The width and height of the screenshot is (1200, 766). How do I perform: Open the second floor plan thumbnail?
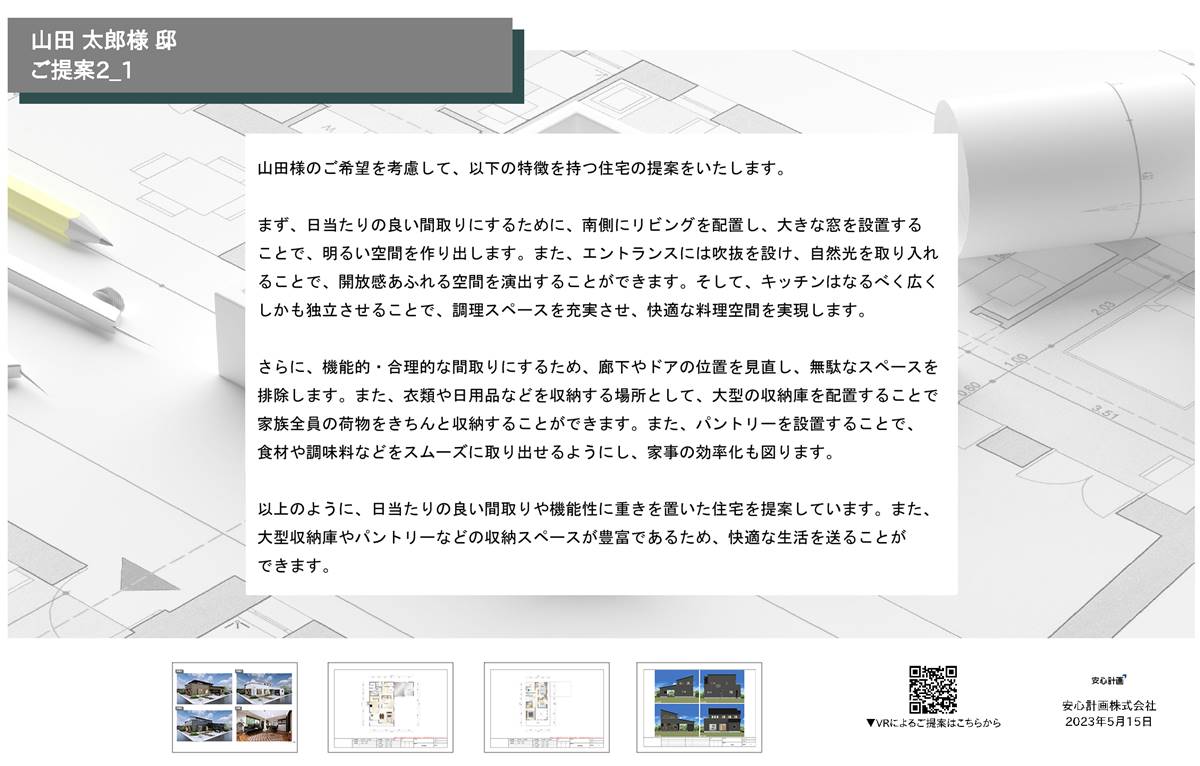546,707
